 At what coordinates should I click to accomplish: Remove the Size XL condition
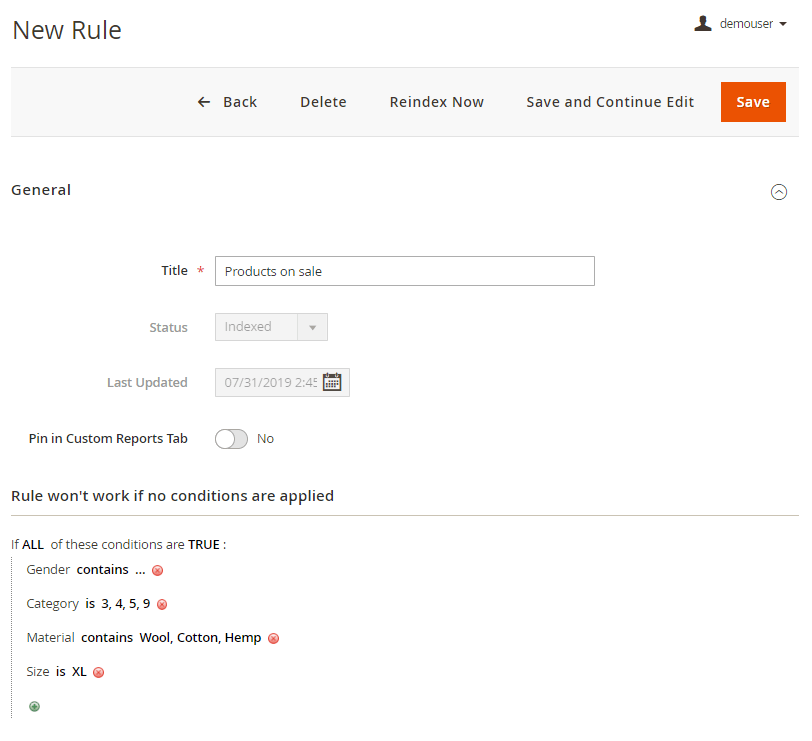[x=98, y=673]
